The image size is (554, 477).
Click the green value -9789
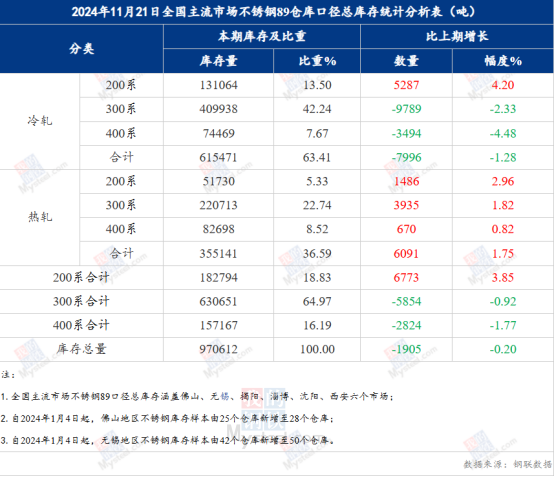(406, 109)
